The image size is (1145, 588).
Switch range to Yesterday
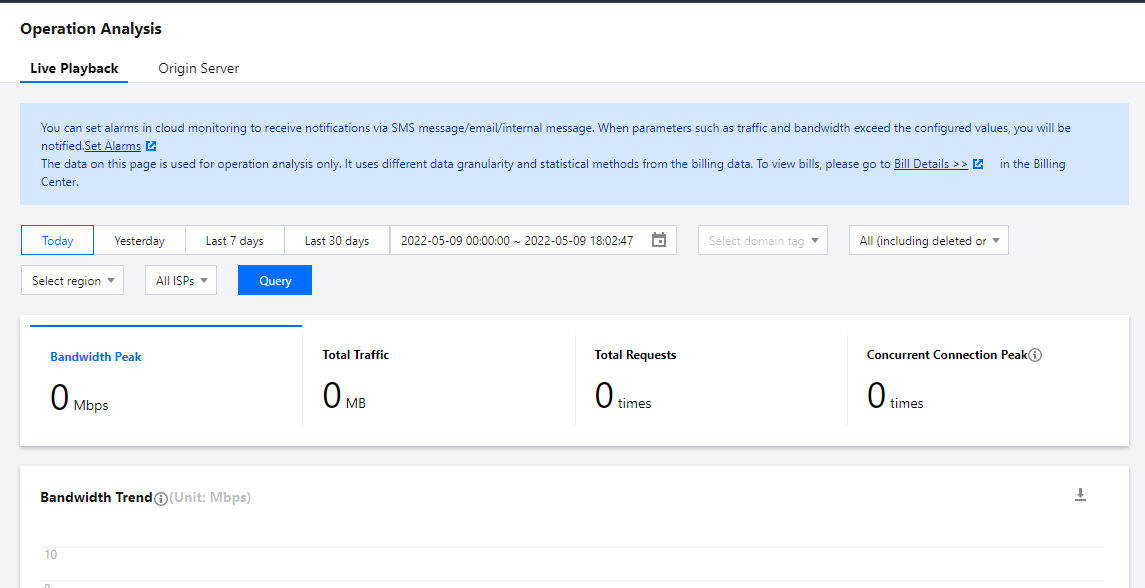(x=139, y=240)
